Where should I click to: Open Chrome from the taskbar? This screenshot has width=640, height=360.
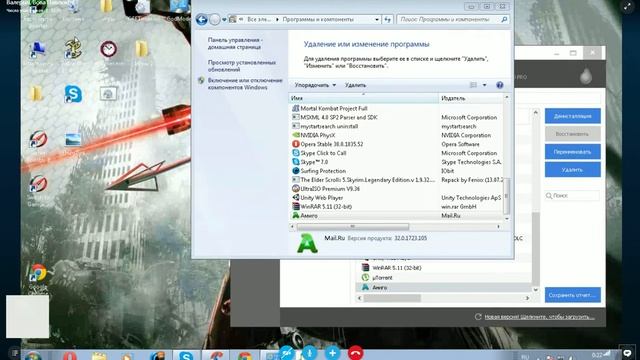(244, 355)
